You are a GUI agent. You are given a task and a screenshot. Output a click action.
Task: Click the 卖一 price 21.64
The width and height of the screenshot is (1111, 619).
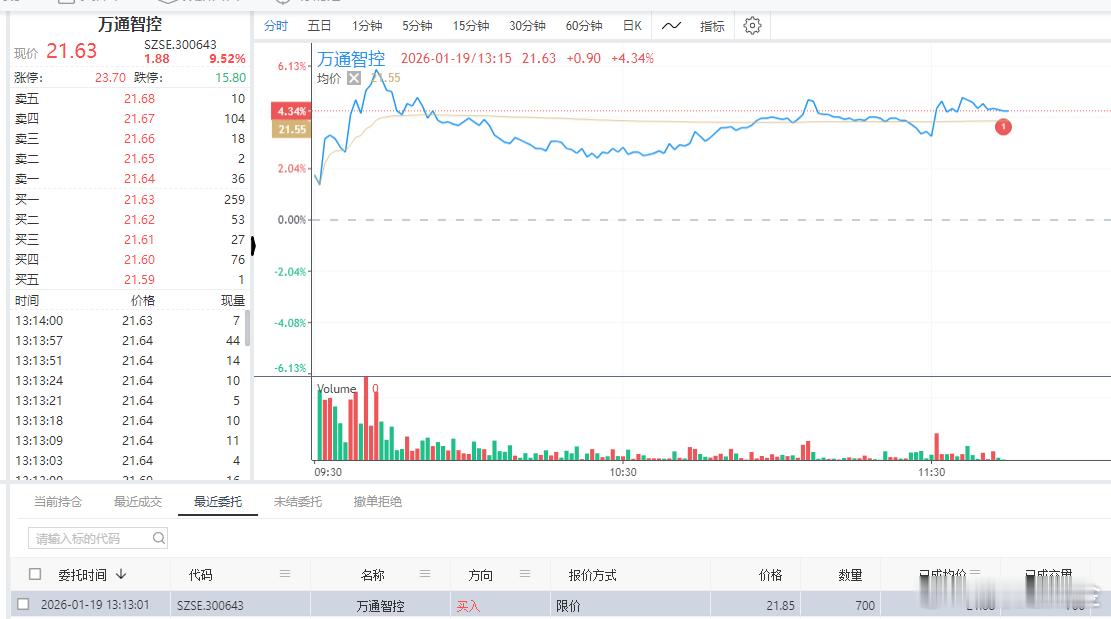139,178
